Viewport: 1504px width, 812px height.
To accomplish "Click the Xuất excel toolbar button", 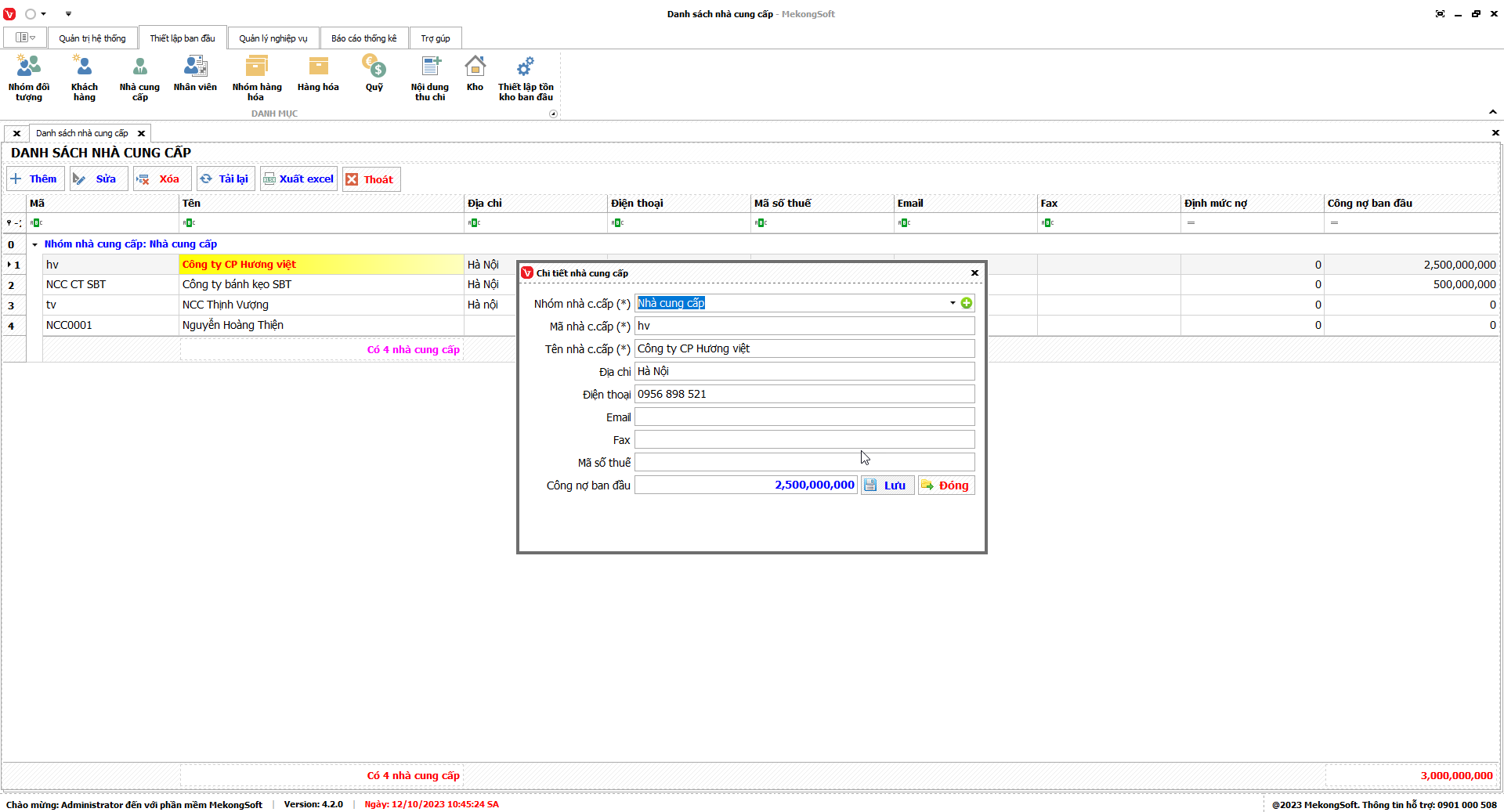I will point(298,179).
